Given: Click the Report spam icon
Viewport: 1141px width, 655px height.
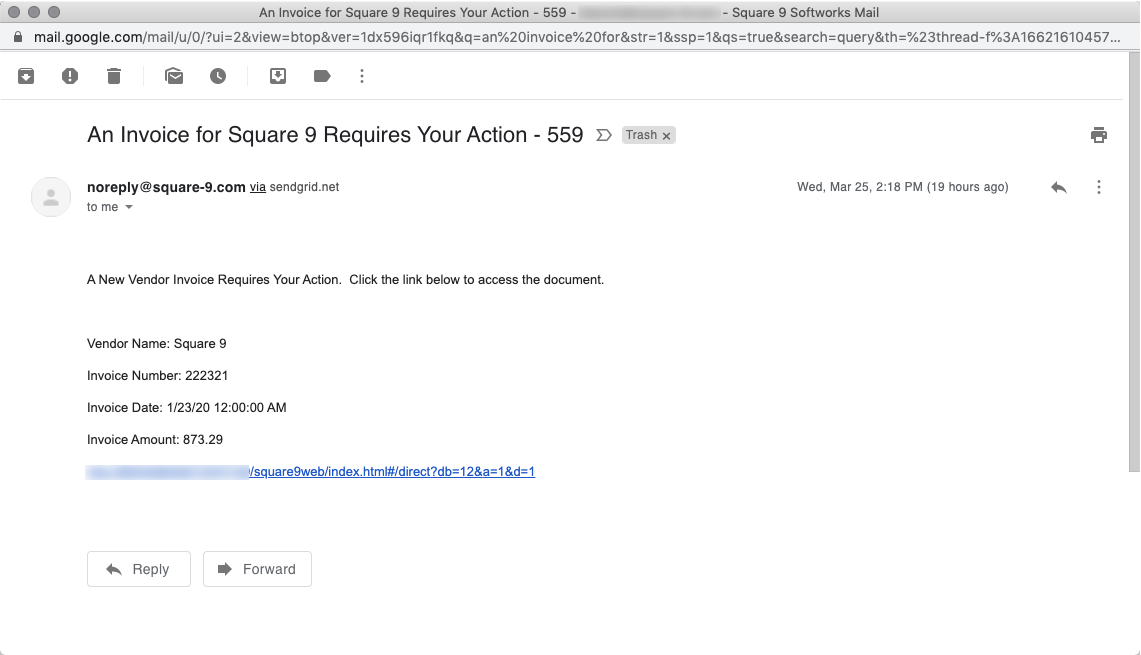Looking at the screenshot, I should tap(70, 76).
